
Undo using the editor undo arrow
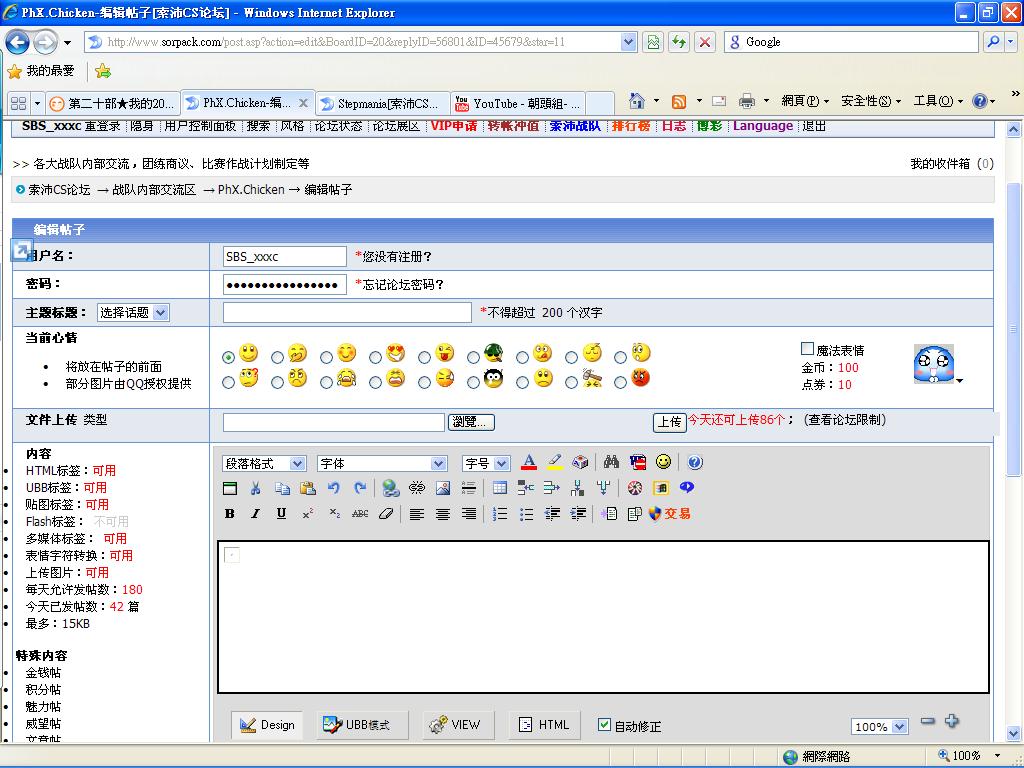tap(334, 489)
